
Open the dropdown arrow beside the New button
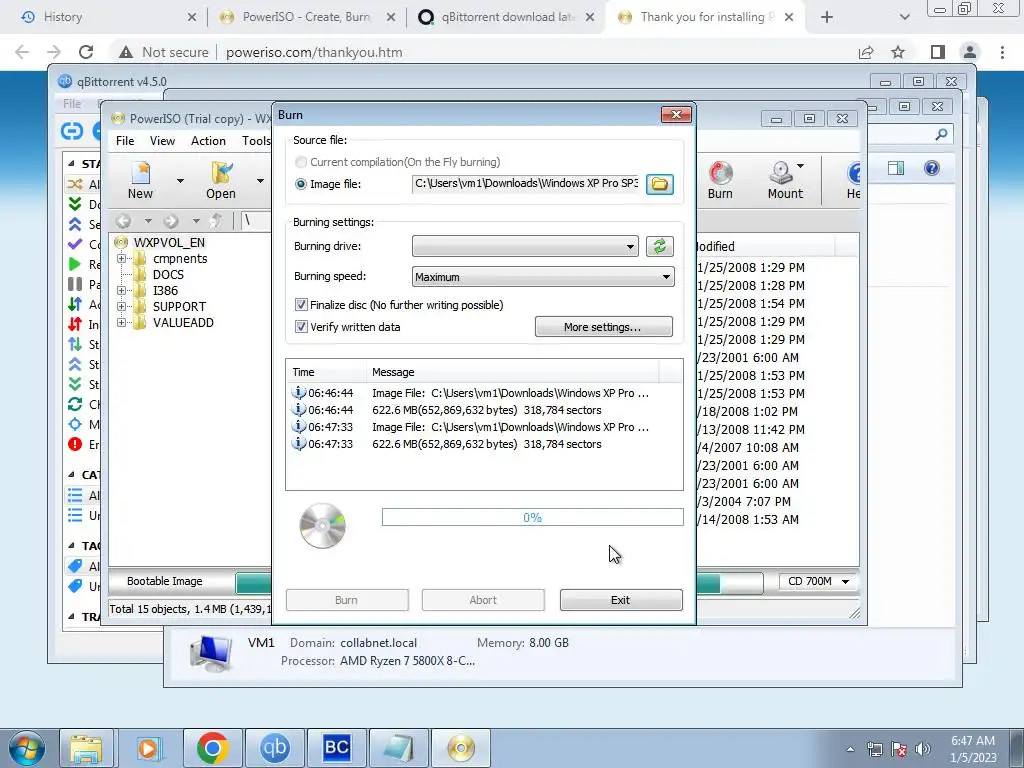(x=180, y=181)
